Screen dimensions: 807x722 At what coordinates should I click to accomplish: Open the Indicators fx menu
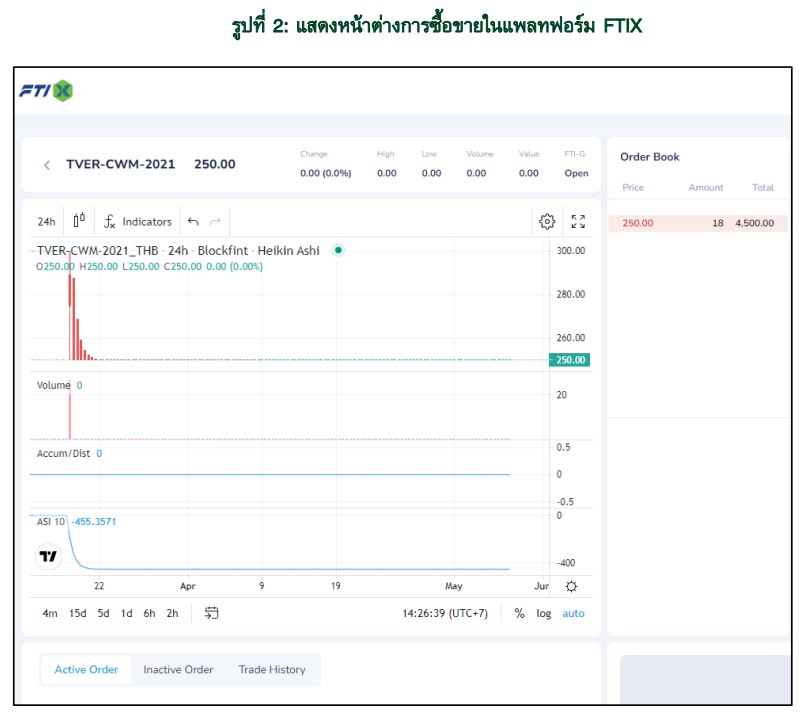pos(138,222)
